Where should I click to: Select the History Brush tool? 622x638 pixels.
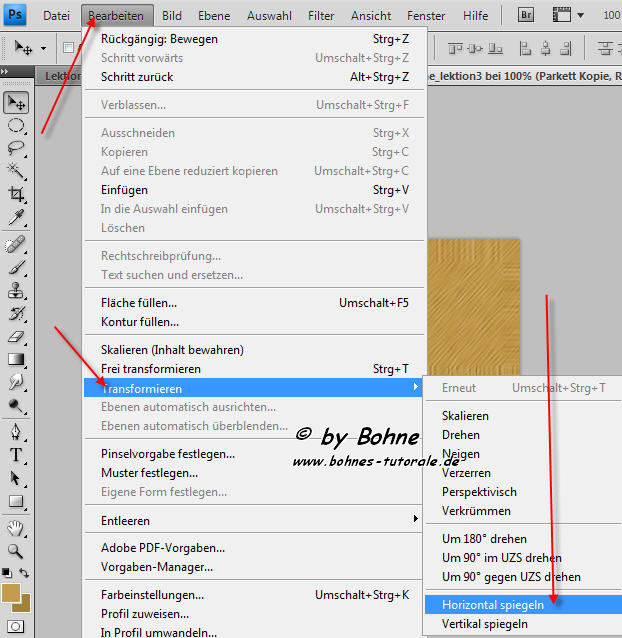(16, 314)
